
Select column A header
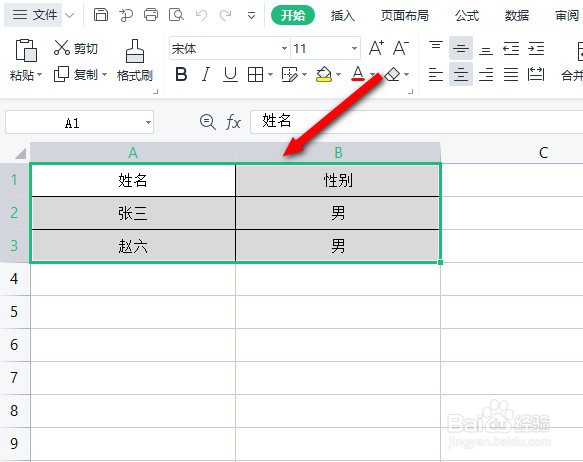[133, 152]
